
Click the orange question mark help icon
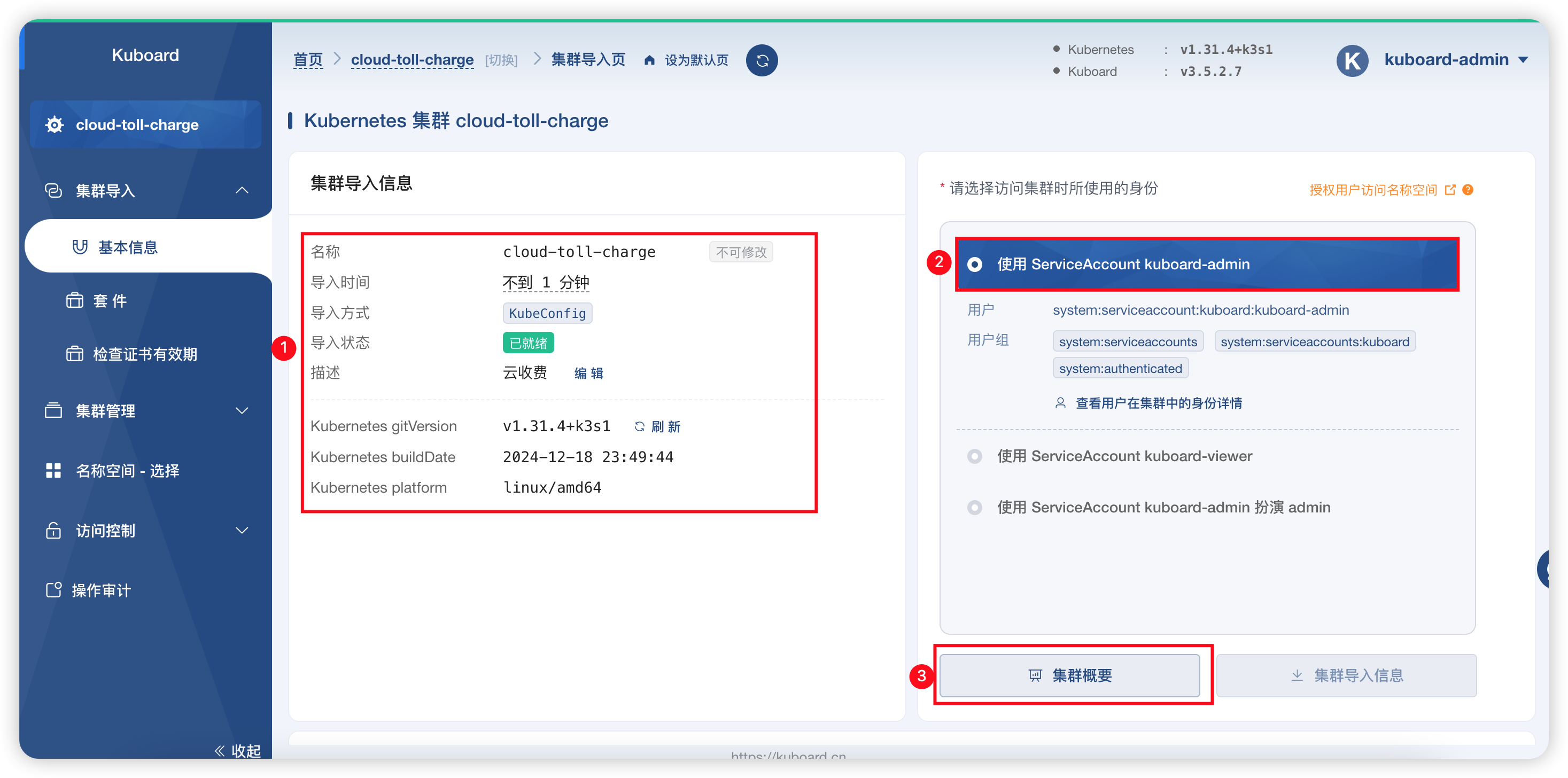point(1468,190)
